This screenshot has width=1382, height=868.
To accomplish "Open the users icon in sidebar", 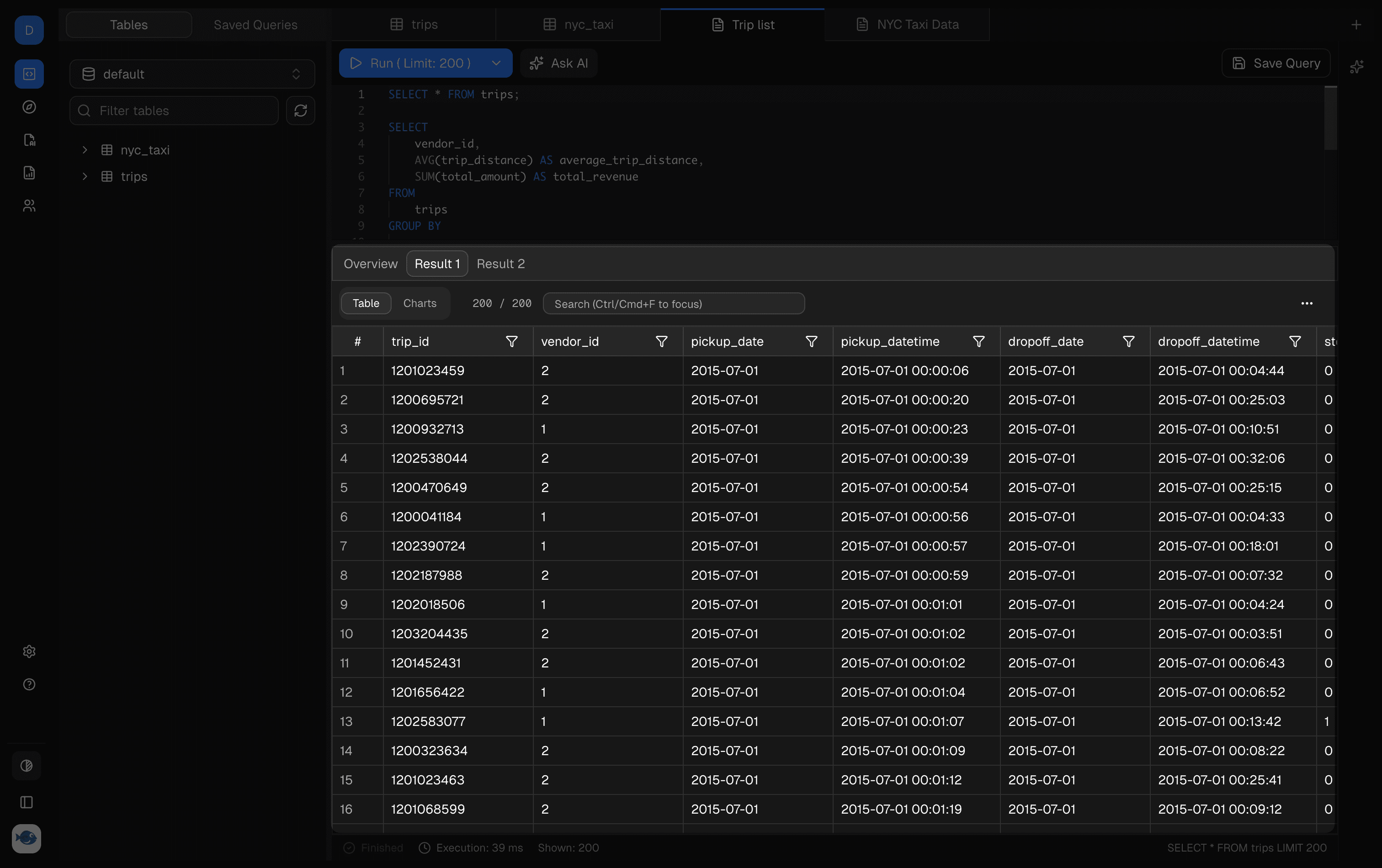I will (29, 206).
